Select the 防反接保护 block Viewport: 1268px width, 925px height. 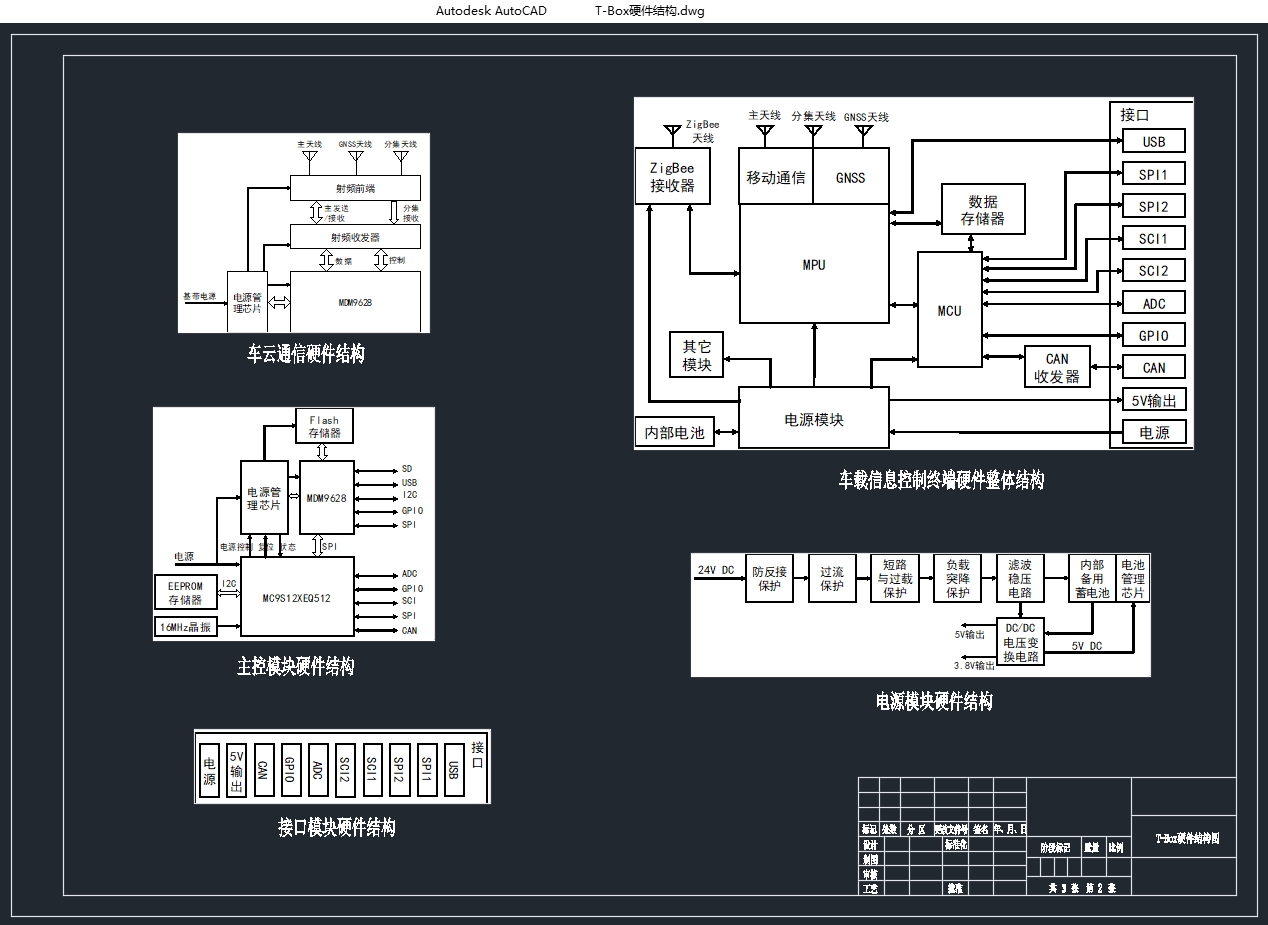click(x=769, y=579)
